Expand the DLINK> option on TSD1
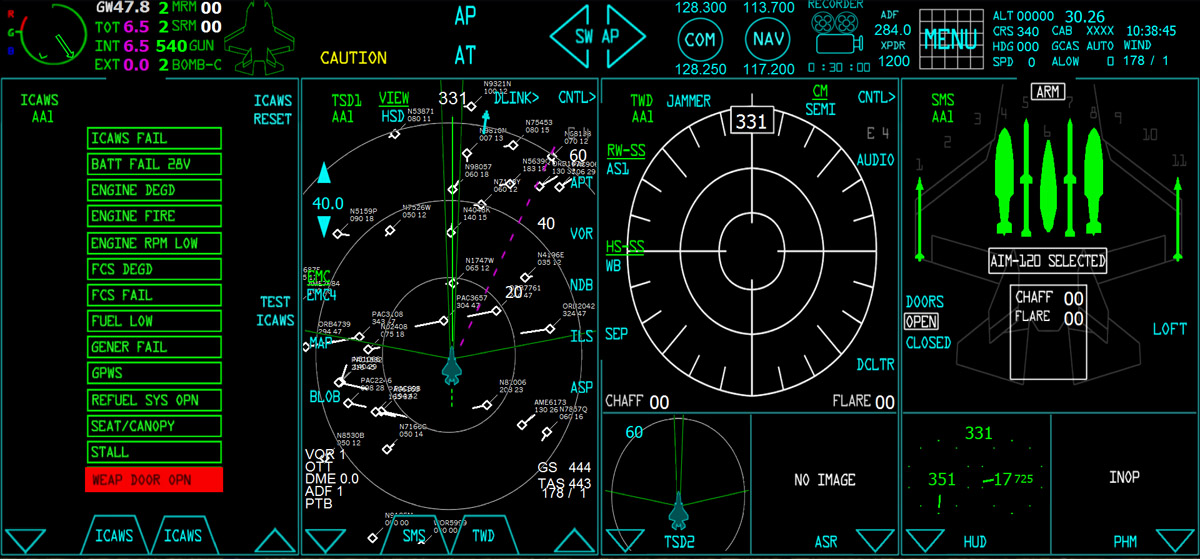 point(516,98)
